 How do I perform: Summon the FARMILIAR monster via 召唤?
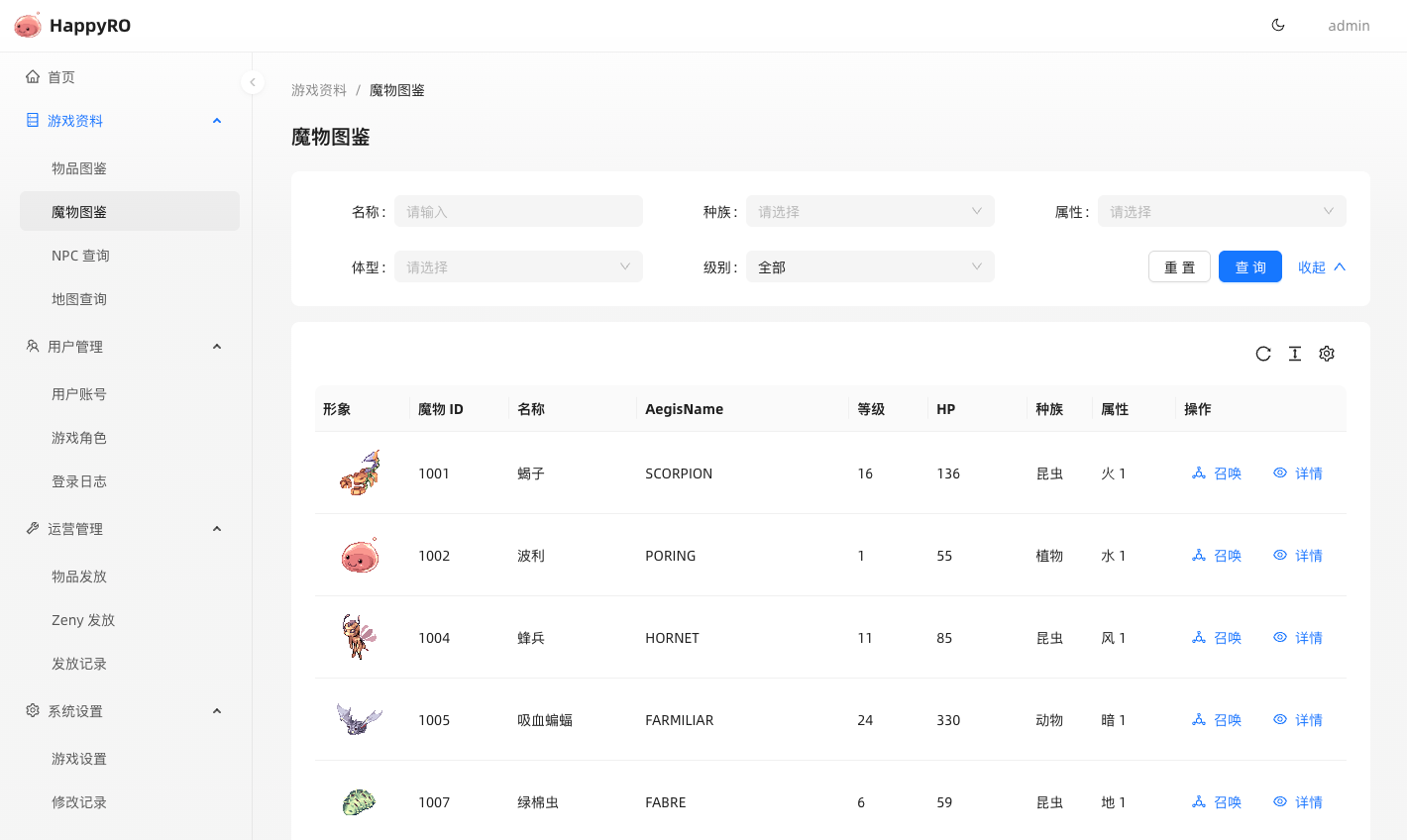[1217, 720]
